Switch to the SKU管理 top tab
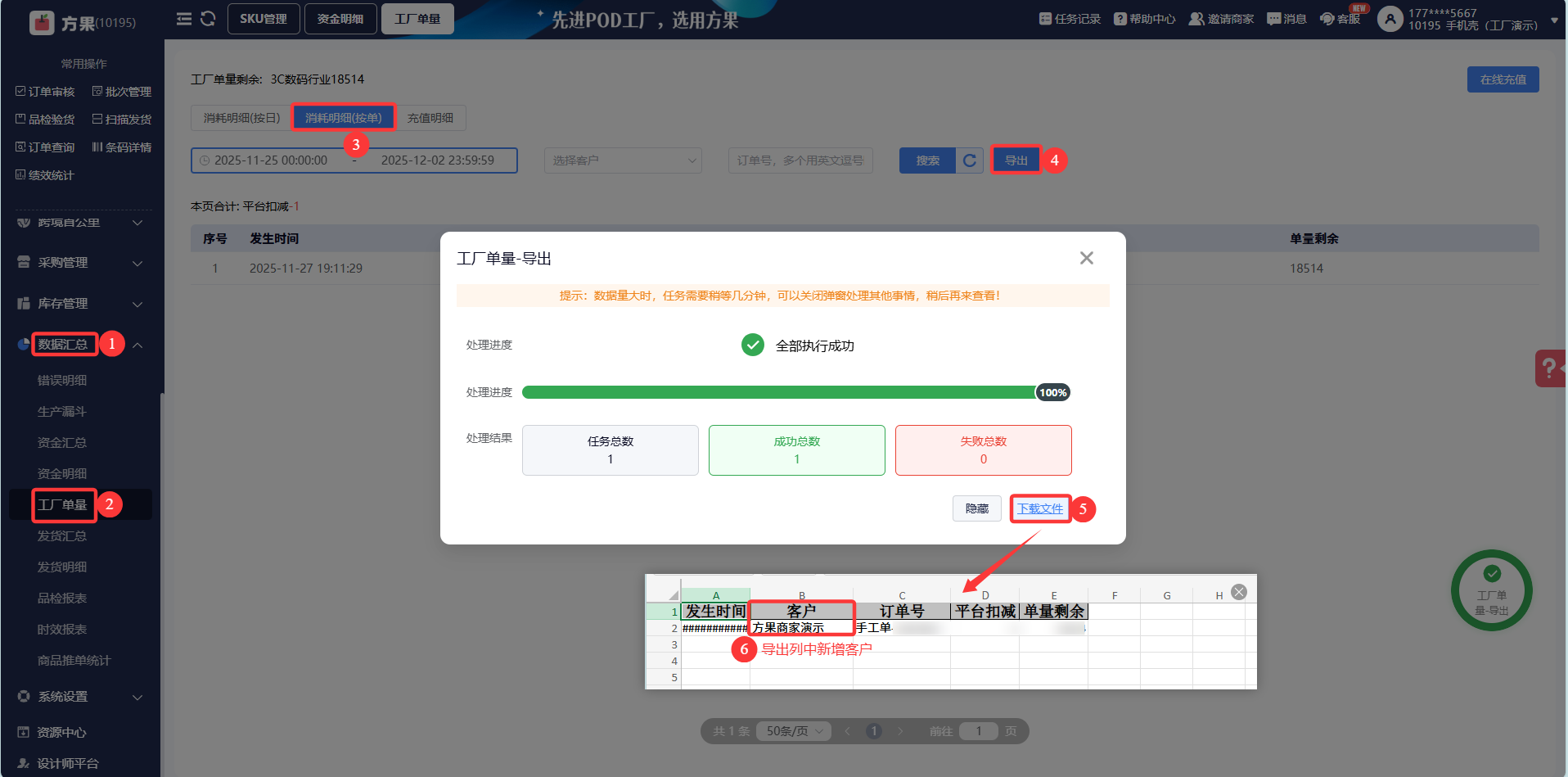The width and height of the screenshot is (1568, 777). (x=264, y=19)
